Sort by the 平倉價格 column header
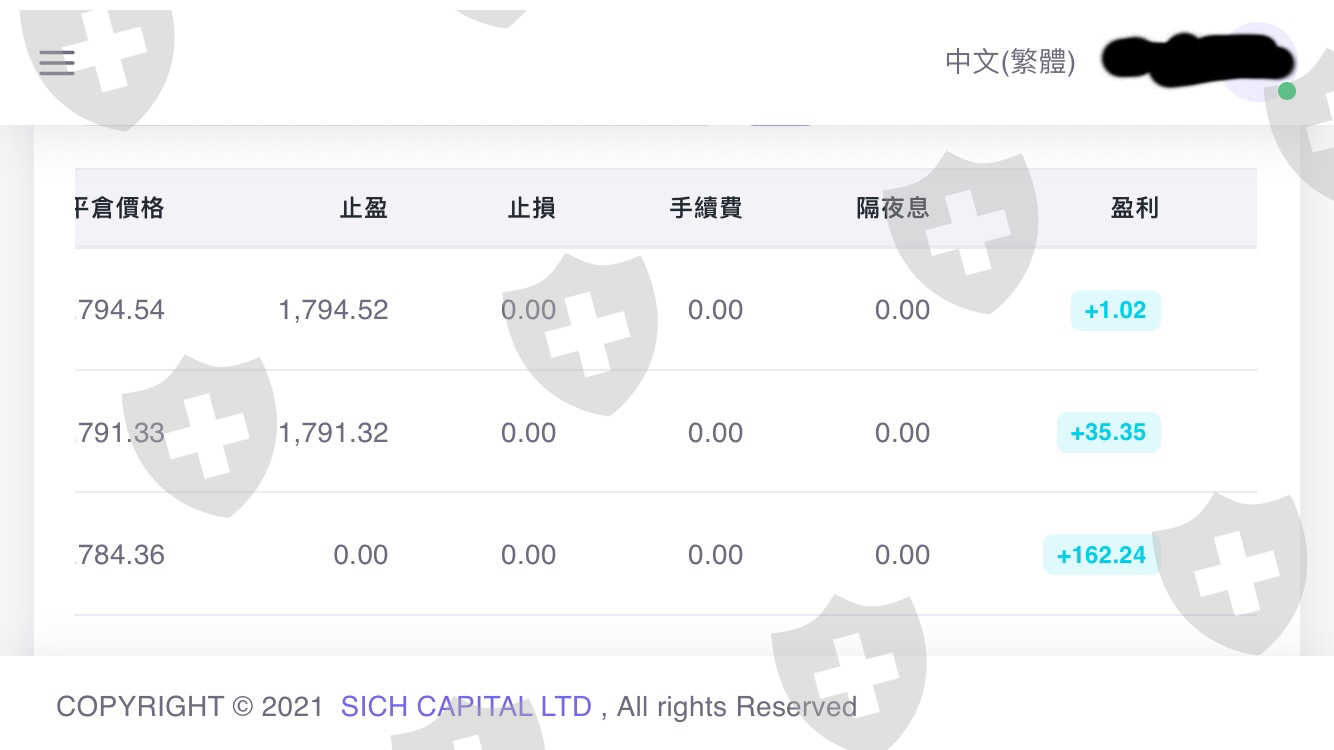 coord(120,208)
